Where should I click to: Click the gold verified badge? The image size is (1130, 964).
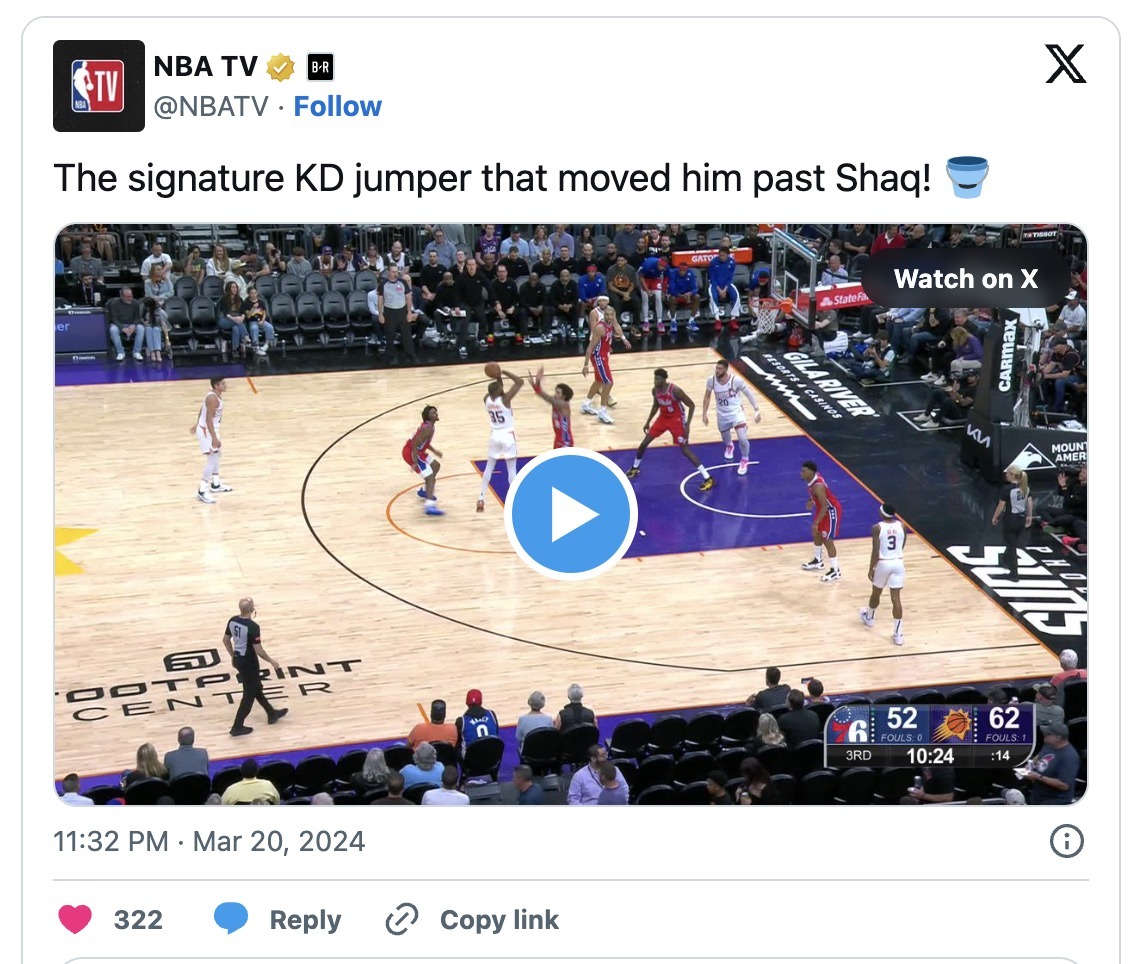pyautogui.click(x=280, y=68)
